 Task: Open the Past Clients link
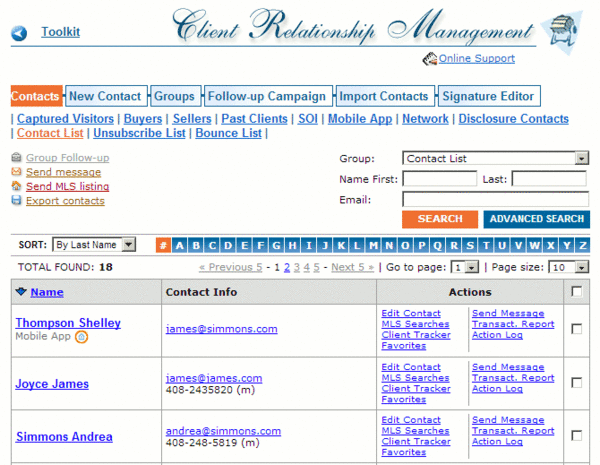(254, 119)
